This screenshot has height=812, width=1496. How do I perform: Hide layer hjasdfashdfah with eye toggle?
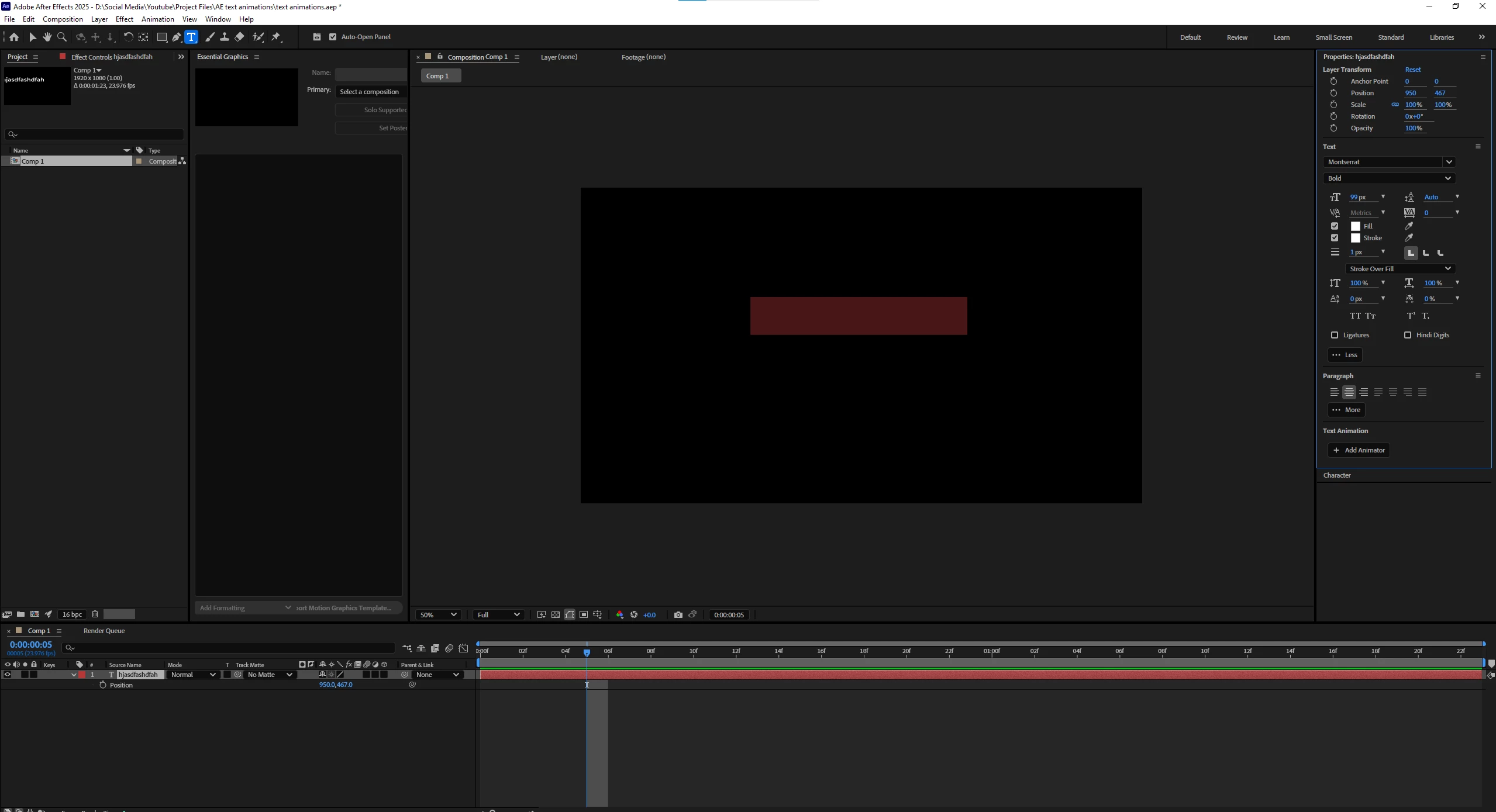(8, 674)
